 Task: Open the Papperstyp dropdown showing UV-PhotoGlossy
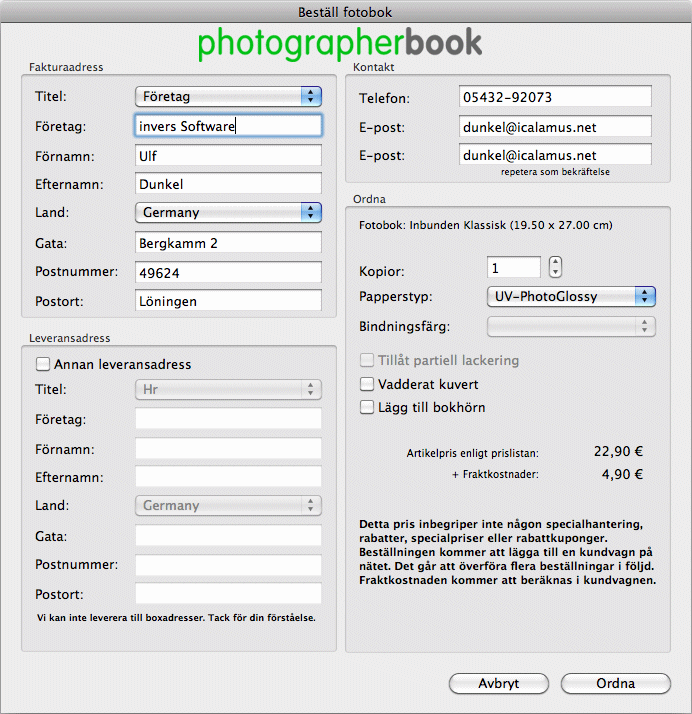pos(571,296)
